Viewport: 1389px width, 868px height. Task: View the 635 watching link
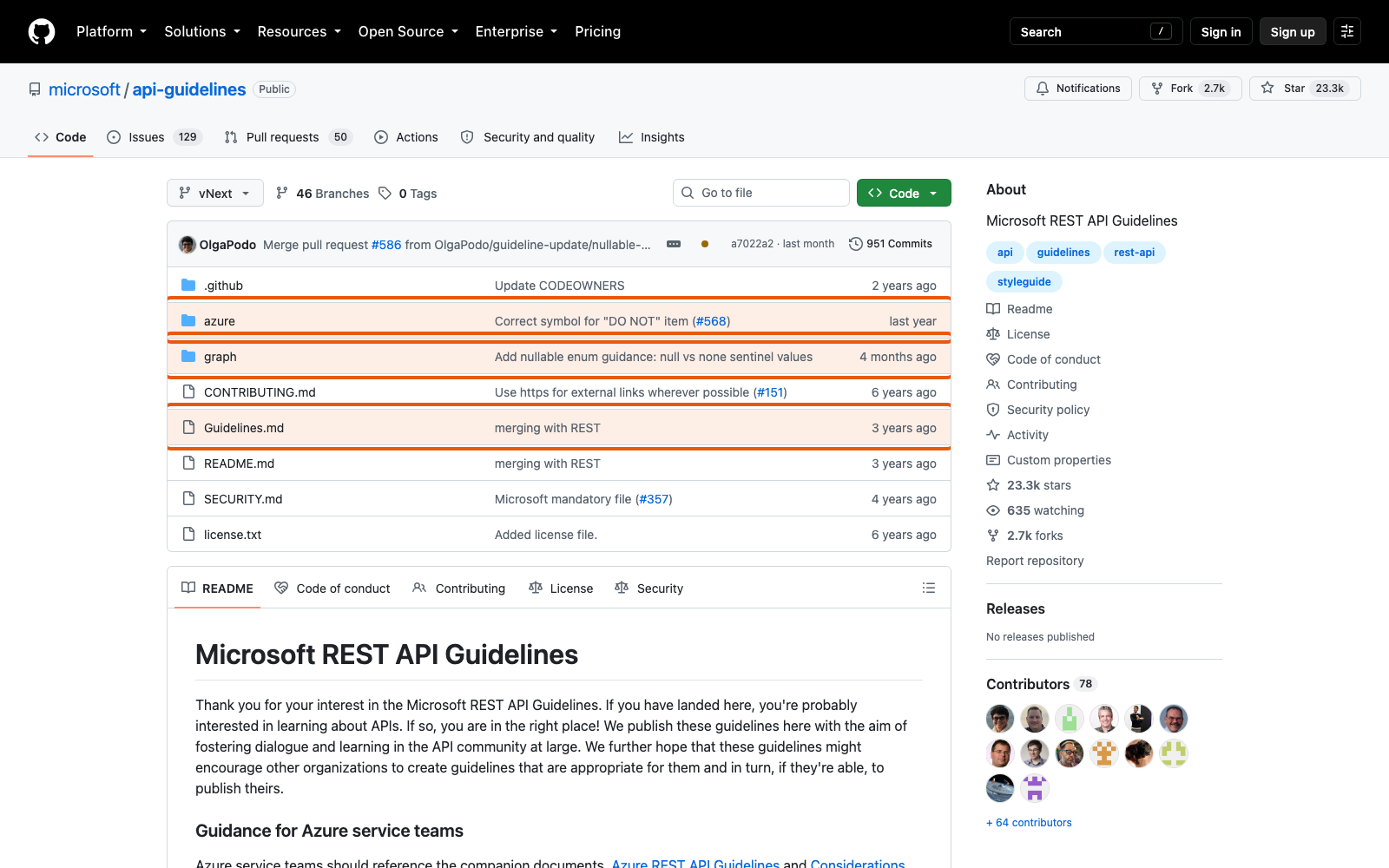click(1036, 510)
